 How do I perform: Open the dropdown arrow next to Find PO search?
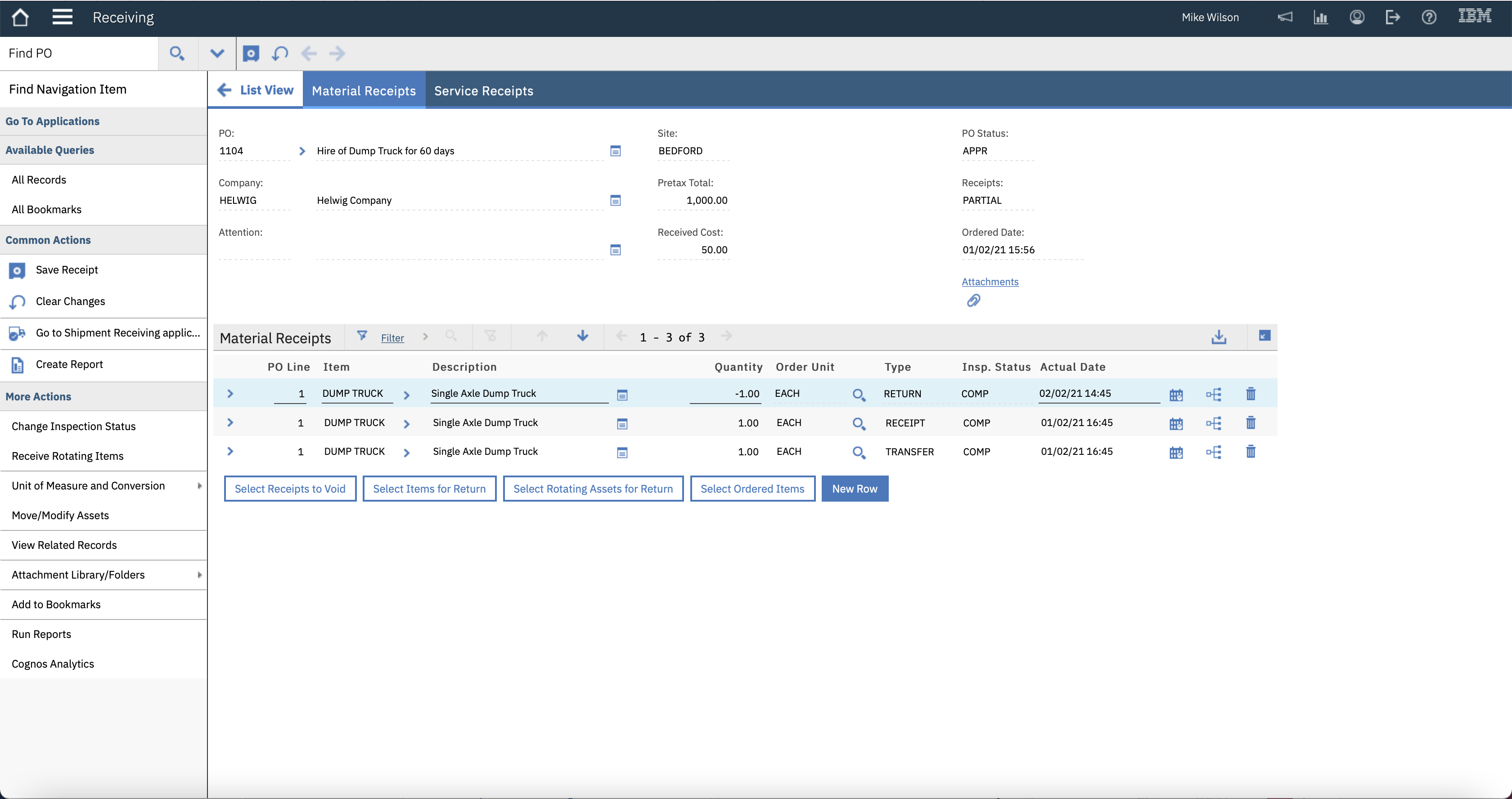(x=216, y=54)
